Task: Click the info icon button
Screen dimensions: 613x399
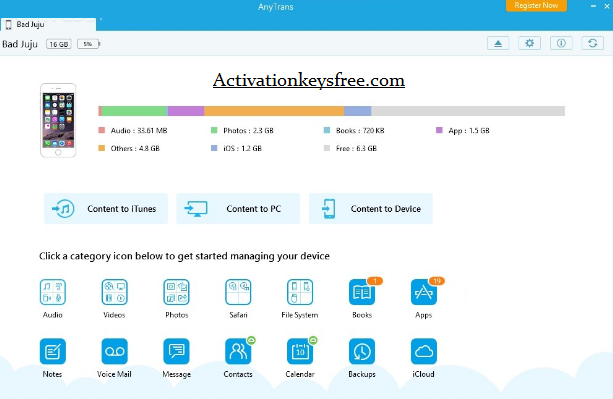Action: (x=561, y=43)
